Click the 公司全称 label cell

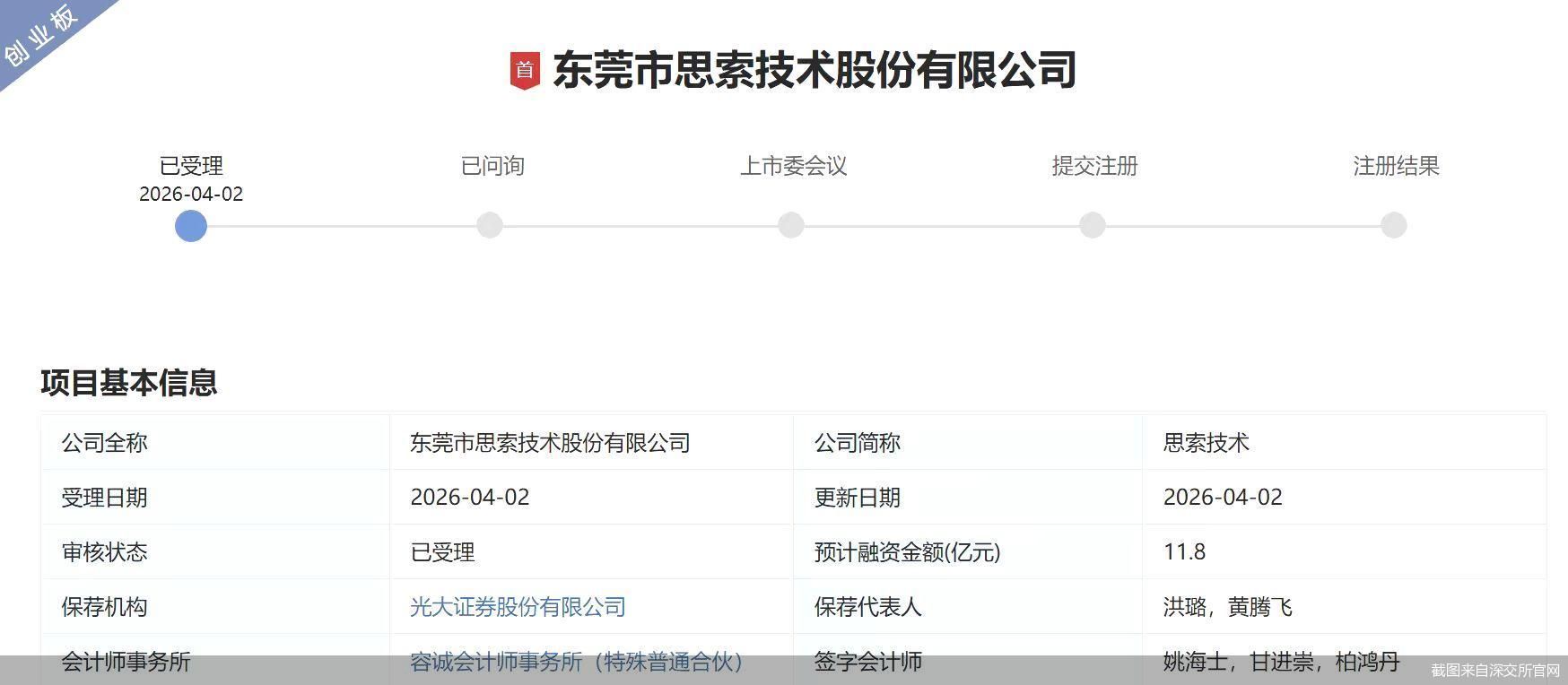pyautogui.click(x=215, y=443)
